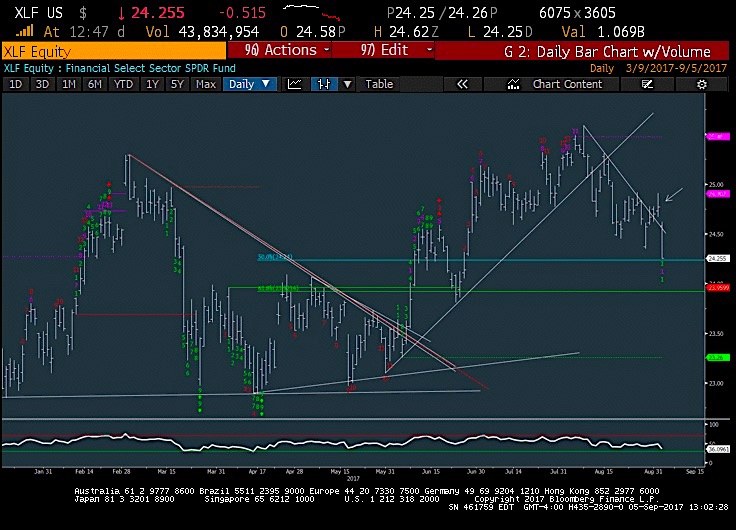Click the date range 3/9/2017-9/5/2017
Viewport: 736px width, 530px height.
tap(676, 68)
